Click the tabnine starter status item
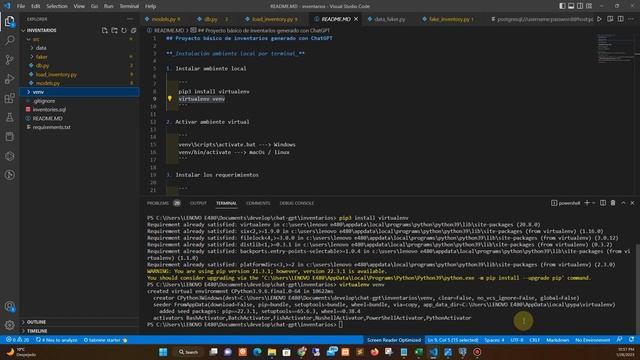 105,340
